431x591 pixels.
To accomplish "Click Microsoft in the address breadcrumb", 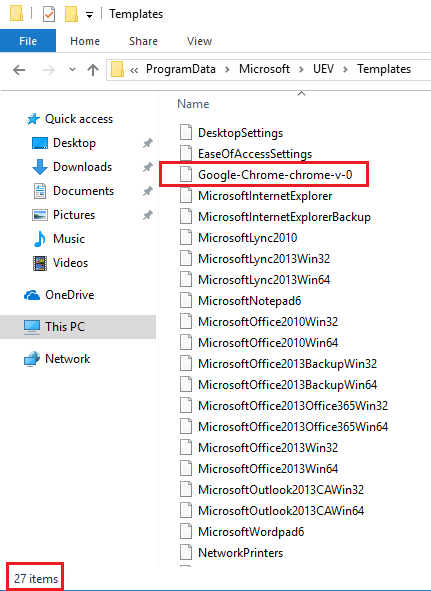I will 264,69.
